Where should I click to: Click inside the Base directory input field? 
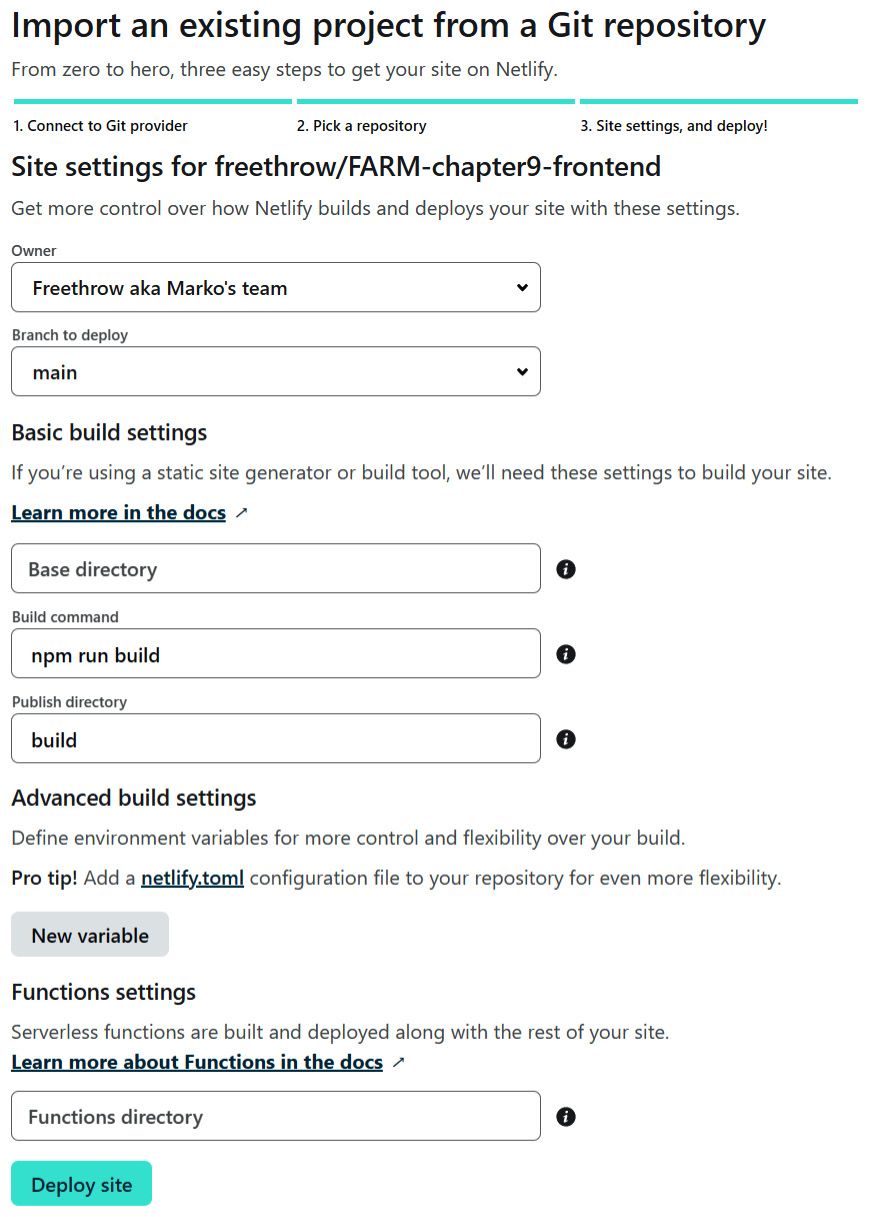[276, 569]
